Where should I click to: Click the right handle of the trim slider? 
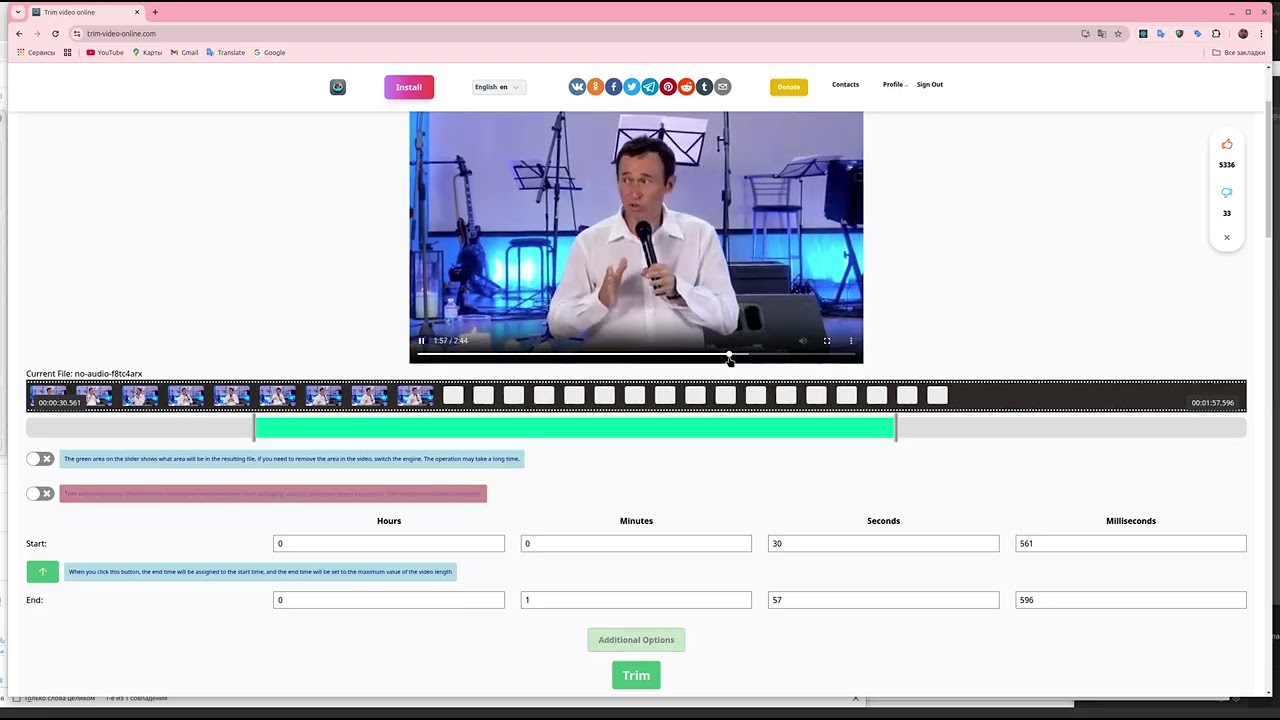[x=896, y=428]
